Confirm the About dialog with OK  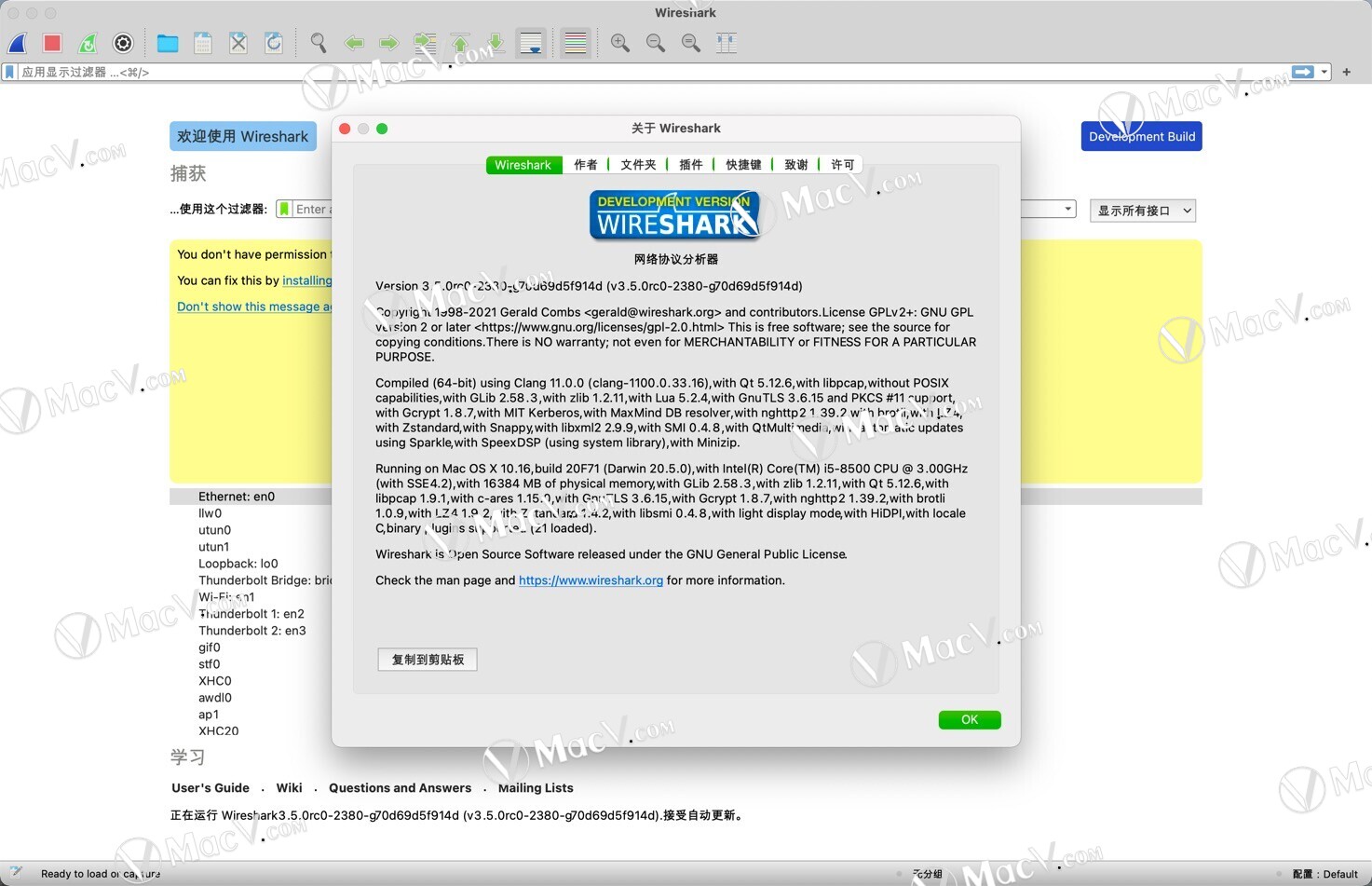pos(970,719)
